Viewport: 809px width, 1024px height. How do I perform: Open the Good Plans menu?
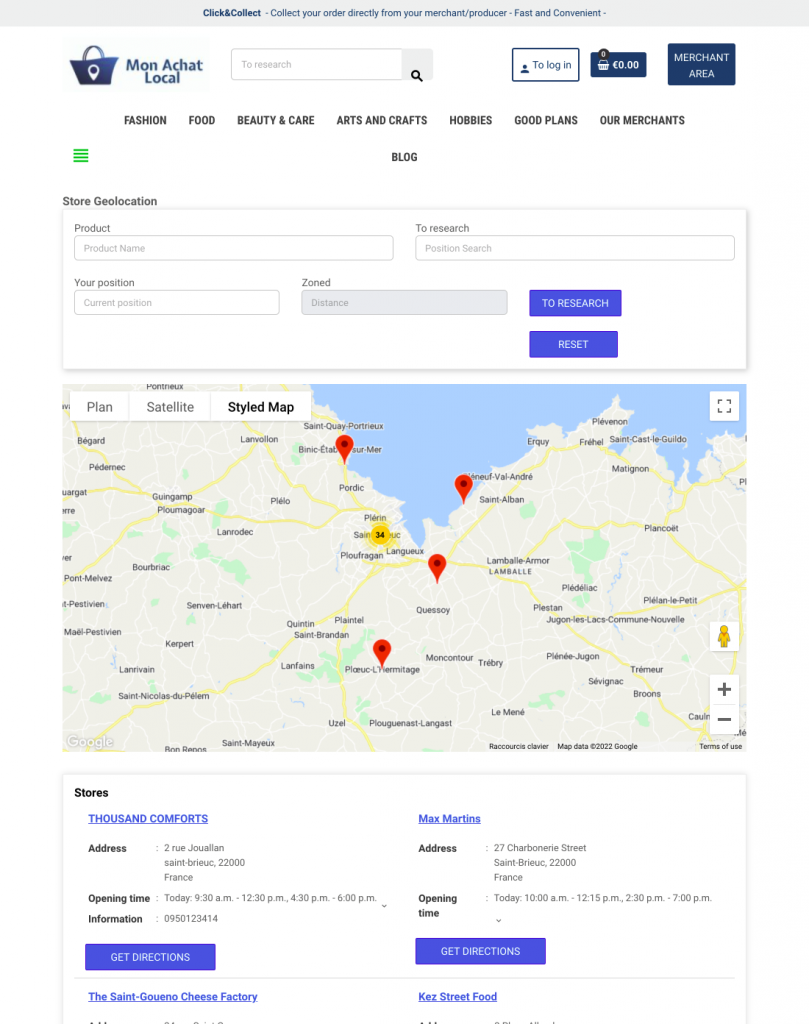(546, 120)
